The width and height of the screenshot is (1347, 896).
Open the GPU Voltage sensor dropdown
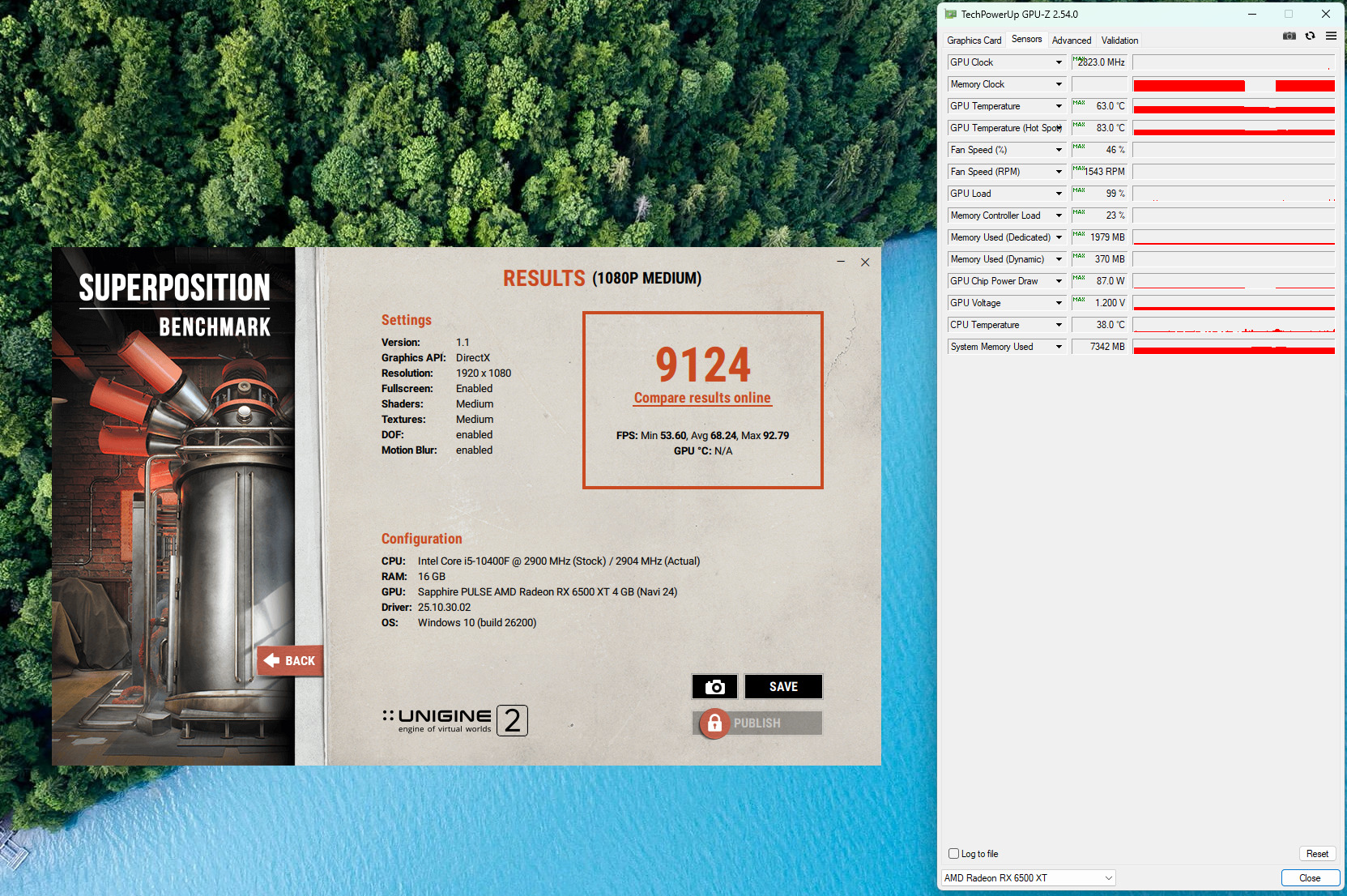[x=1059, y=303]
